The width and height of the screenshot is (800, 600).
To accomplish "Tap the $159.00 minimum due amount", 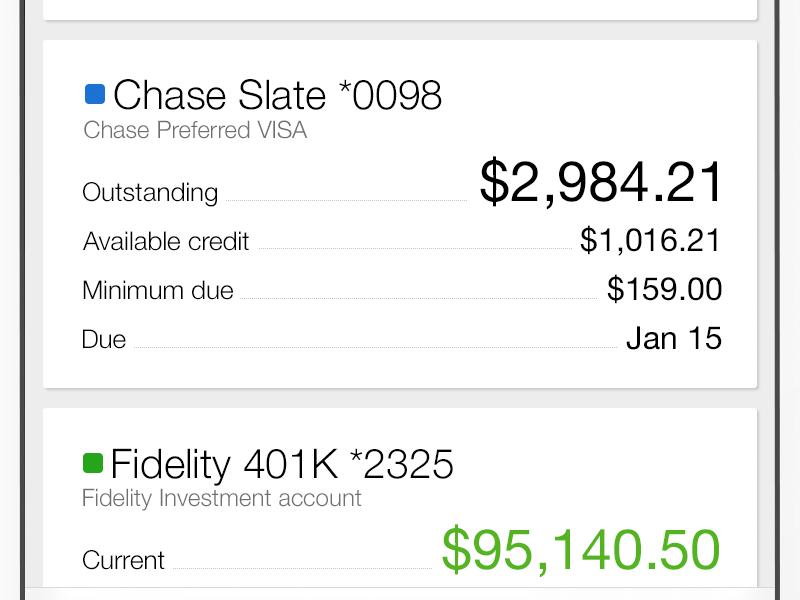I will tap(664, 289).
